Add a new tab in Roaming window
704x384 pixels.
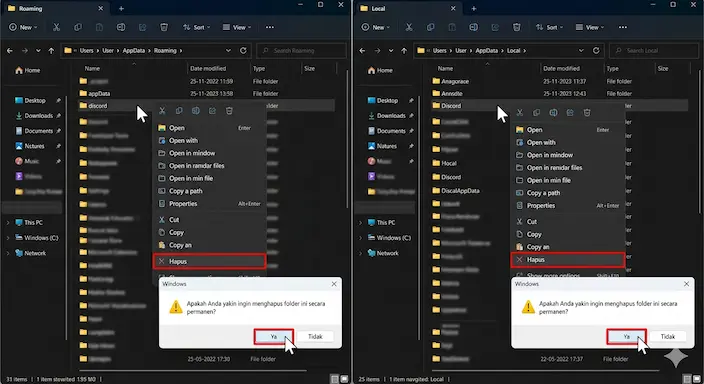[x=121, y=8]
